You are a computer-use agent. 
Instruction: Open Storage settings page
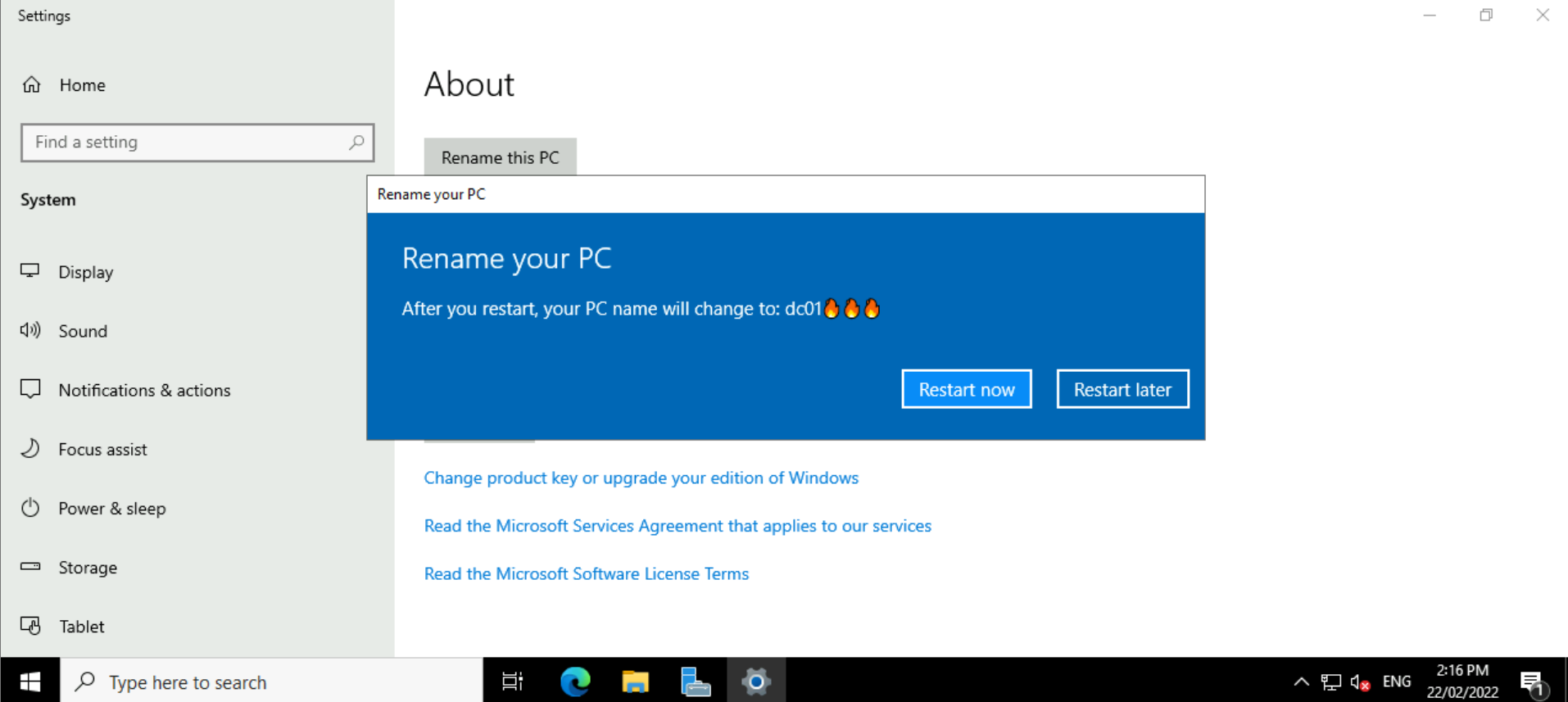(87, 567)
